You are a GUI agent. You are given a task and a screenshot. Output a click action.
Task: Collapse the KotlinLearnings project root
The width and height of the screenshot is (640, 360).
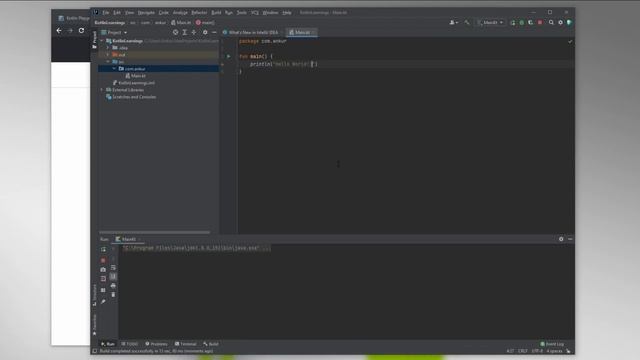(x=102, y=41)
